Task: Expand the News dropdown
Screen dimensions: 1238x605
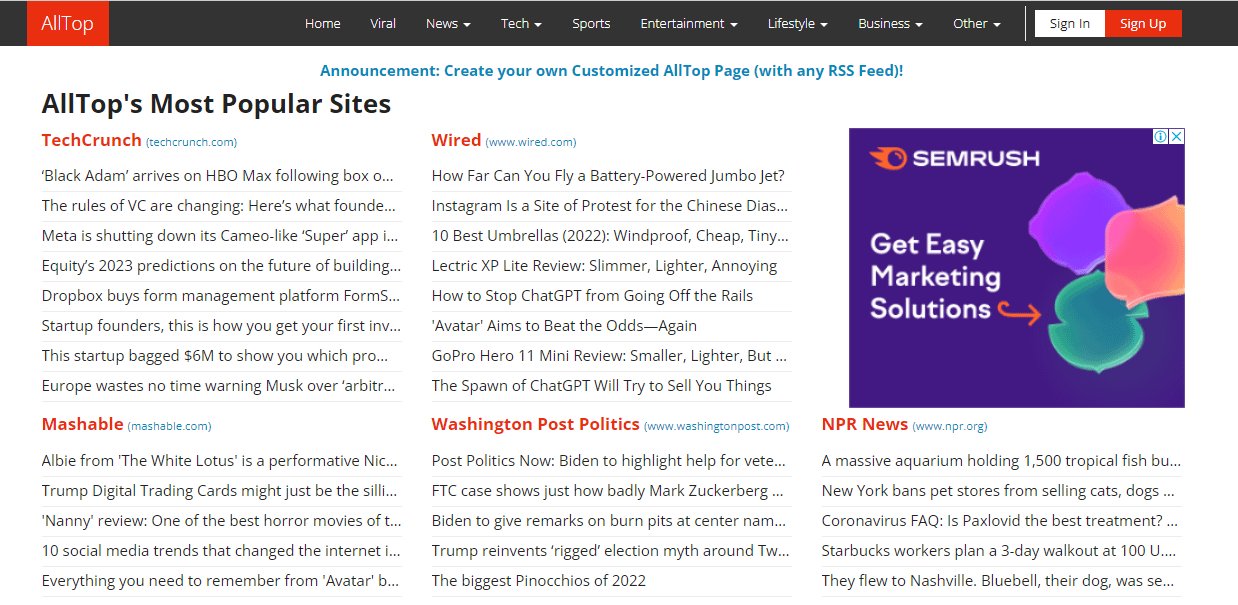Action: (x=448, y=23)
